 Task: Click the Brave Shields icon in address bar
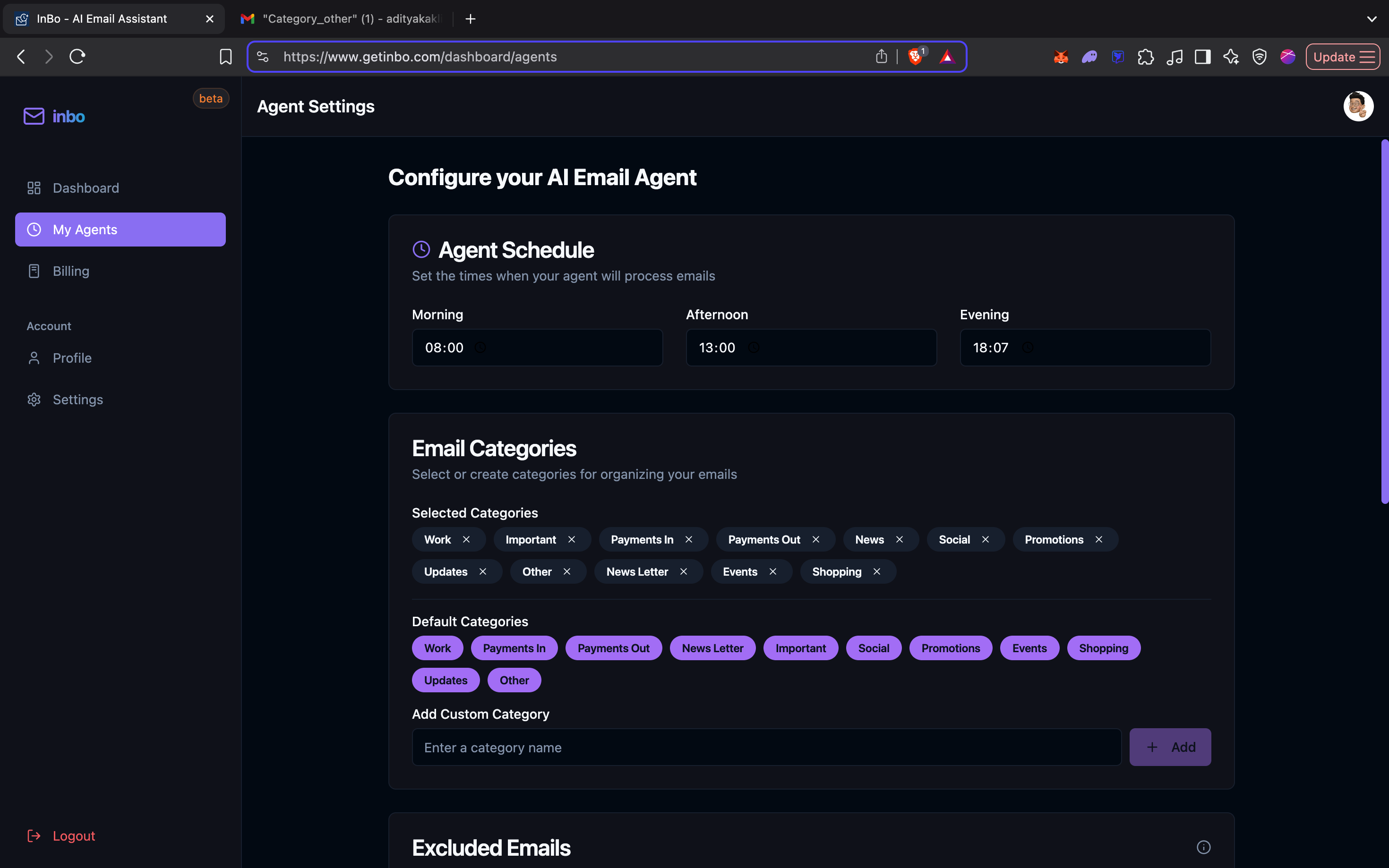pos(915,56)
